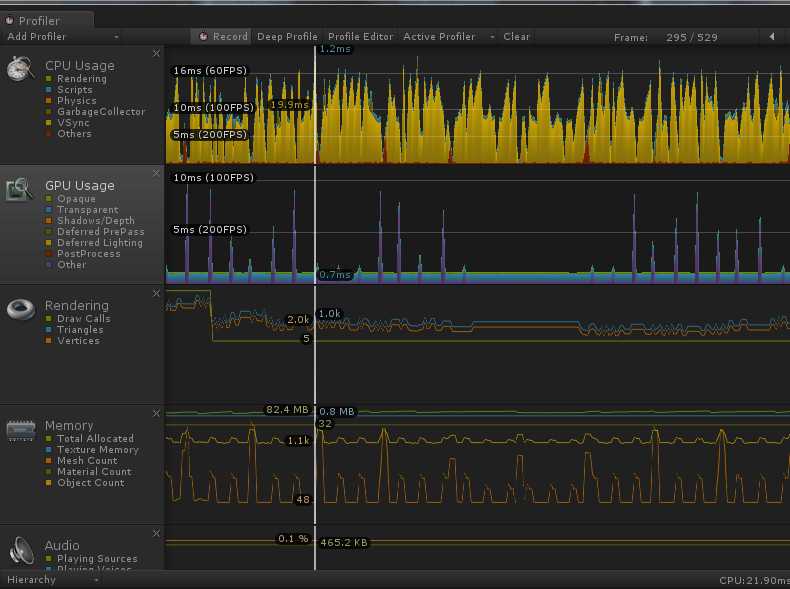Toggle Material Count series visibility

coord(49,472)
